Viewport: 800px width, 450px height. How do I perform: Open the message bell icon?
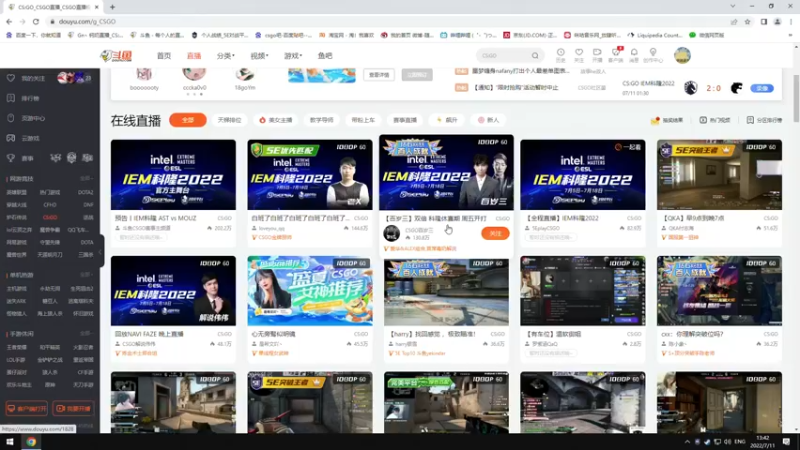pyautogui.click(x=634, y=55)
